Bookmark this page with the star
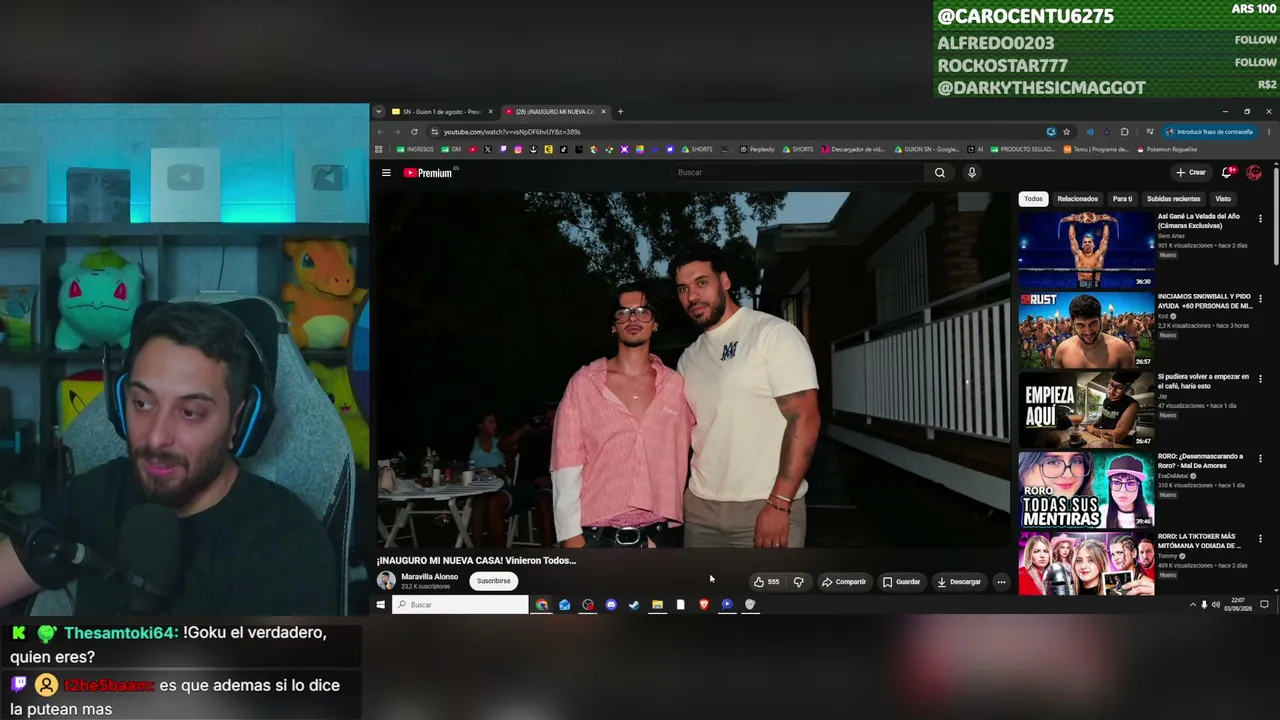The height and width of the screenshot is (720, 1280). (1066, 132)
